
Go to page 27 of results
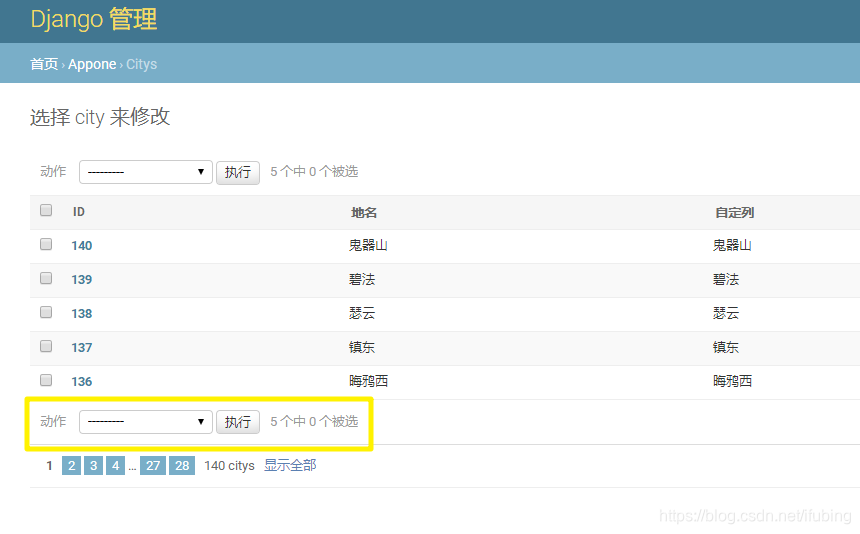tap(153, 465)
